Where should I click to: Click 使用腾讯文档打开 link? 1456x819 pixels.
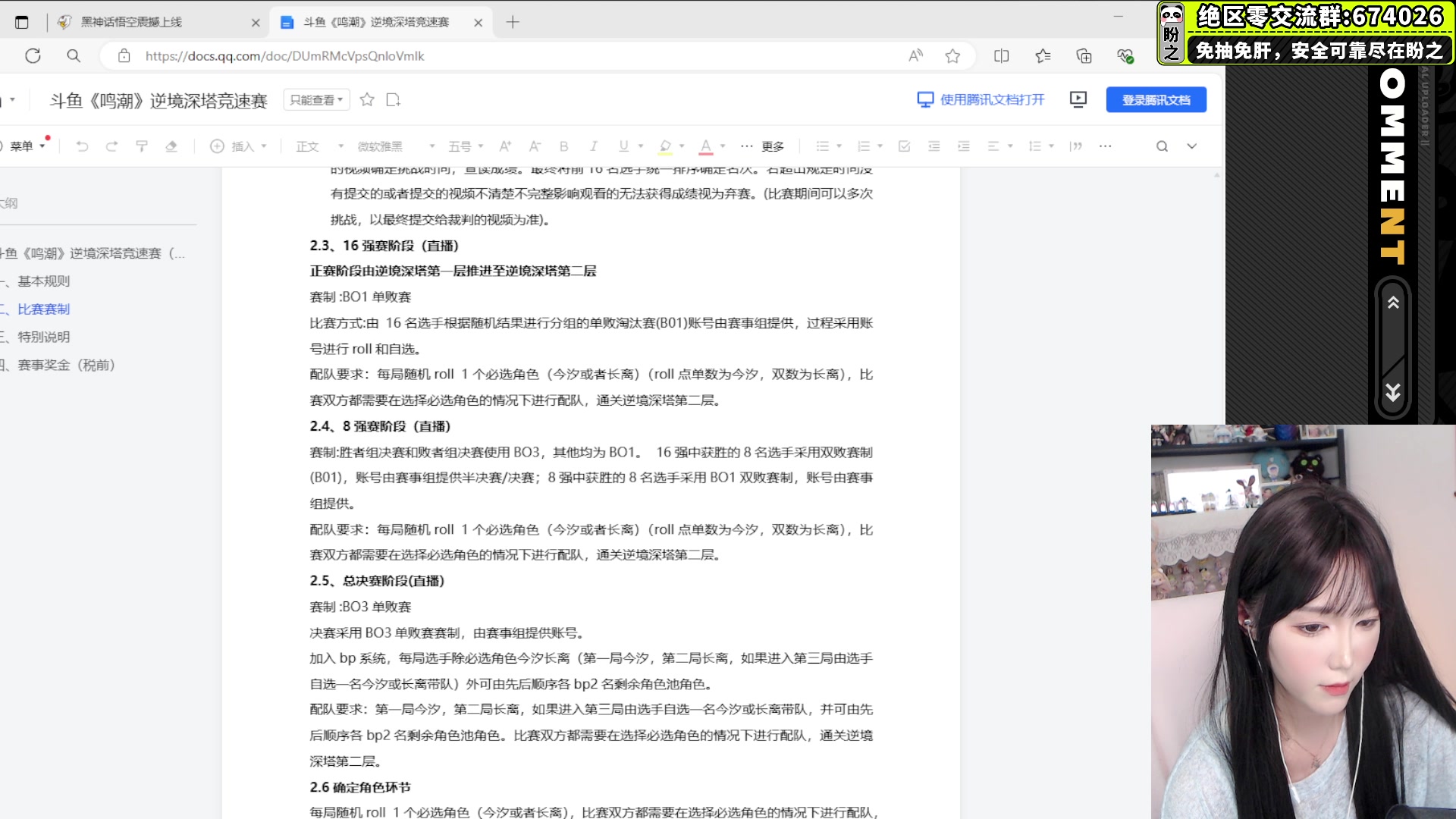(x=981, y=99)
